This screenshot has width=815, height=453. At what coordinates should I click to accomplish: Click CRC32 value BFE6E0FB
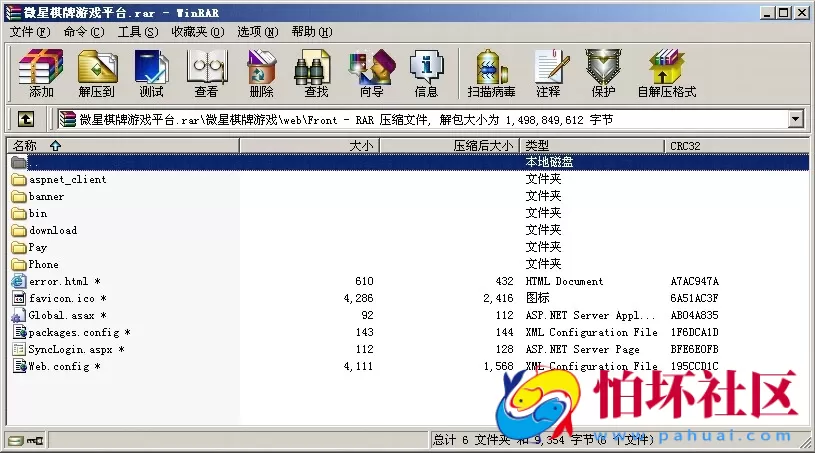point(694,350)
